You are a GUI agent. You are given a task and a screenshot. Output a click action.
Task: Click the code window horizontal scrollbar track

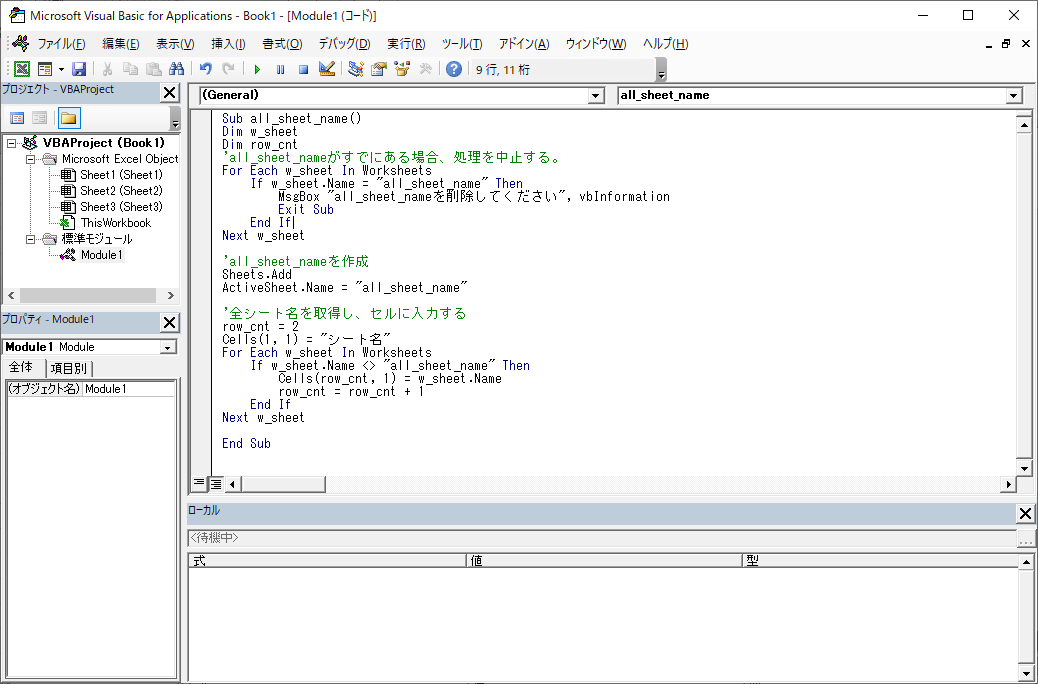tap(650, 484)
